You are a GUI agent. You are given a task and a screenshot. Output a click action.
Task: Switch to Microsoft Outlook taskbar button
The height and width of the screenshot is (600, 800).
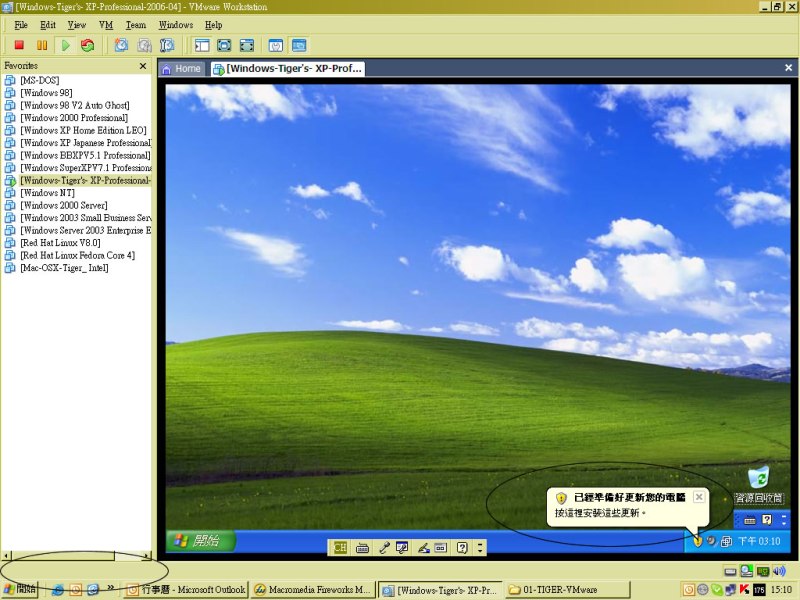pyautogui.click(x=186, y=590)
